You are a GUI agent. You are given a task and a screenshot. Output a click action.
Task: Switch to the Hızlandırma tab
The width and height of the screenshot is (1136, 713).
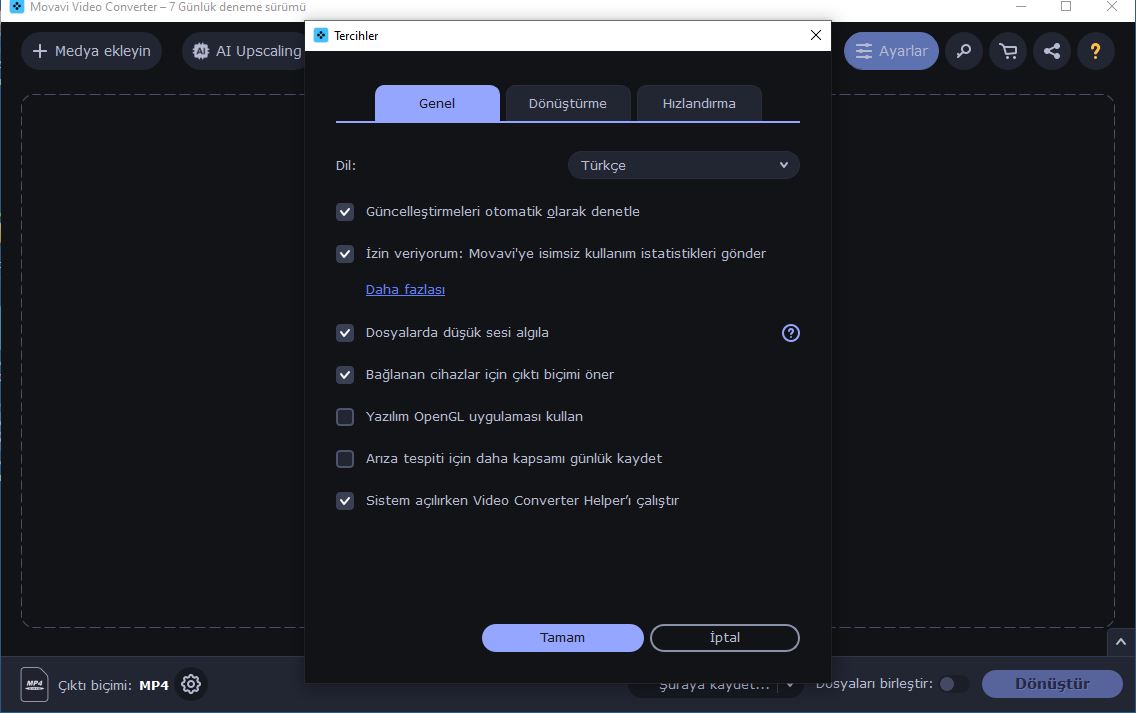[x=699, y=103]
